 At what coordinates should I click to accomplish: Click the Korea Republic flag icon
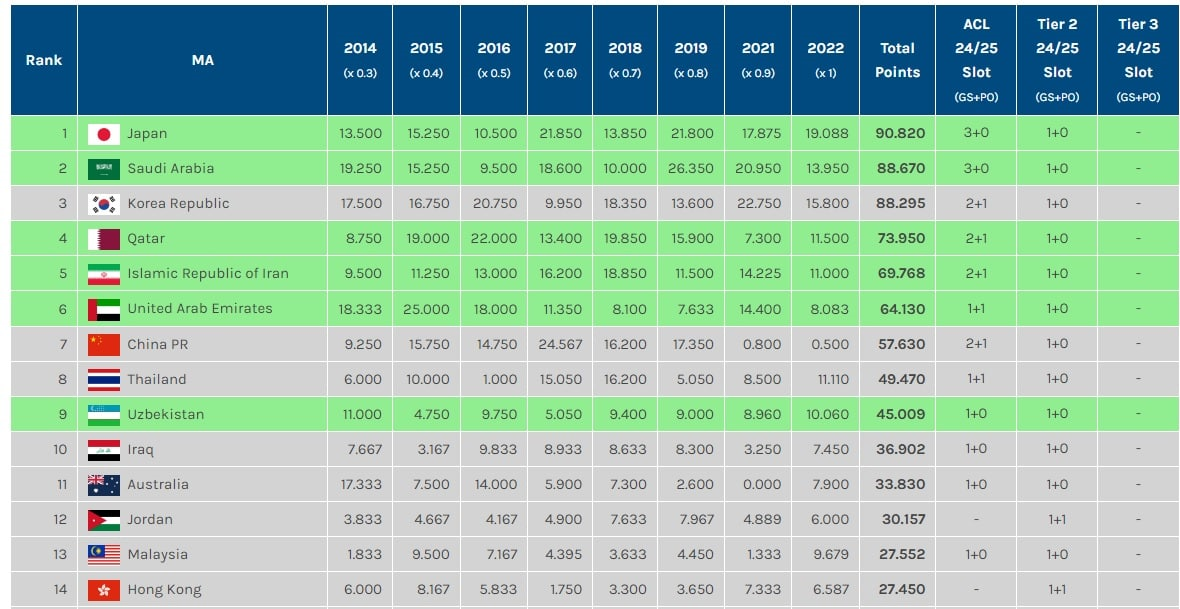click(x=104, y=204)
